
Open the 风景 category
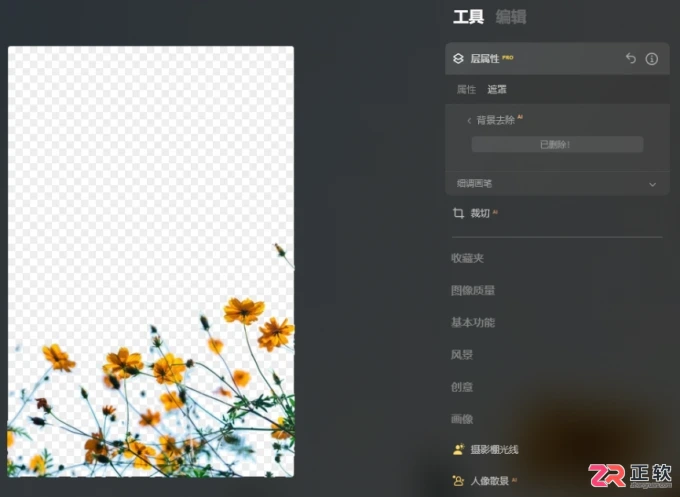click(x=461, y=355)
